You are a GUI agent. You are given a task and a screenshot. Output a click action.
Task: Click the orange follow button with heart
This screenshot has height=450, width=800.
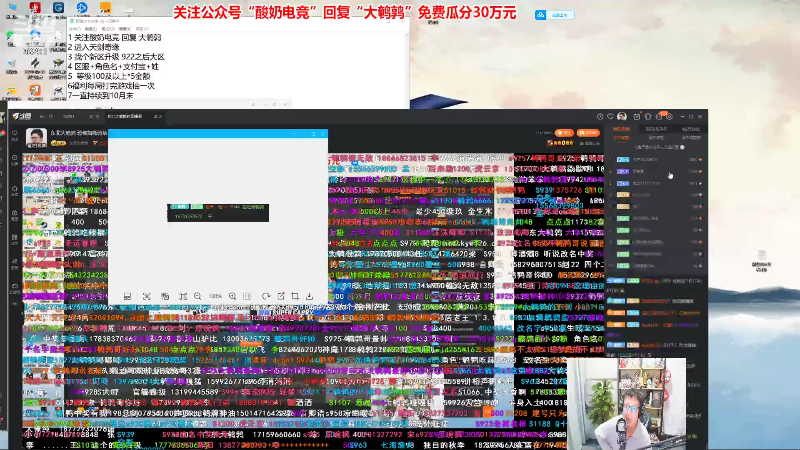tap(564, 133)
